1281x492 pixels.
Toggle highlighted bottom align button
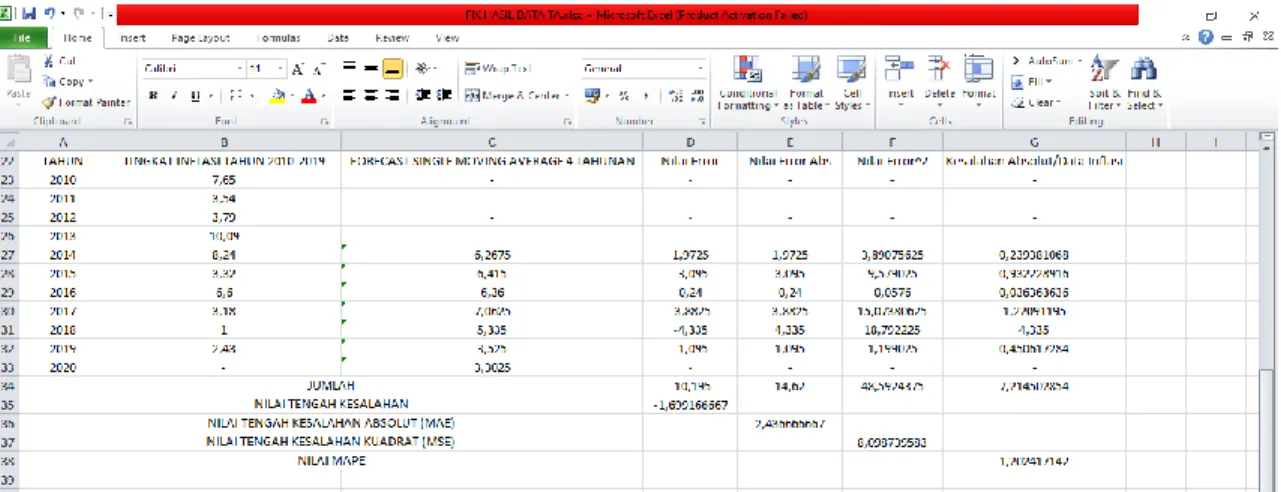[393, 68]
